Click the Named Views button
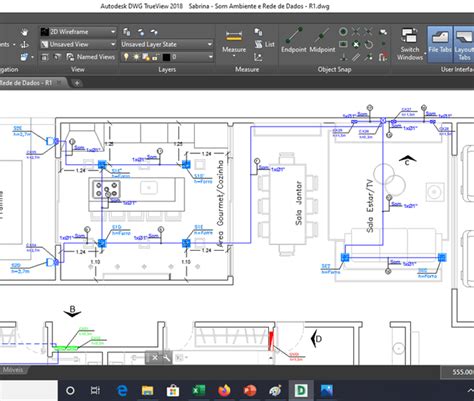474x401 pixels. click(91, 57)
